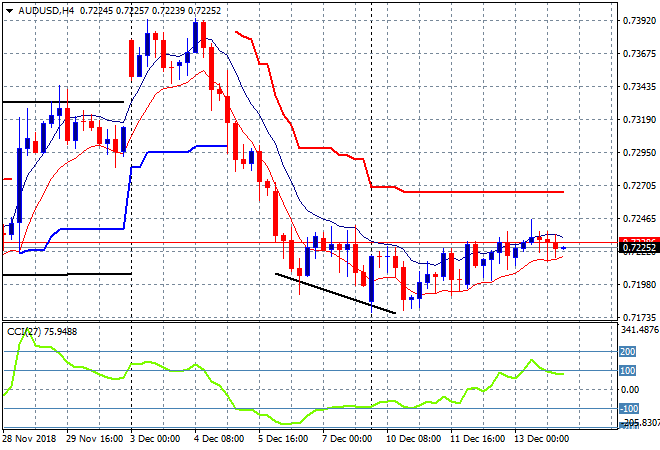Screen dimensions: 660x450
Task: Select the 4 Dec 08:00 time label
Action: point(219,439)
